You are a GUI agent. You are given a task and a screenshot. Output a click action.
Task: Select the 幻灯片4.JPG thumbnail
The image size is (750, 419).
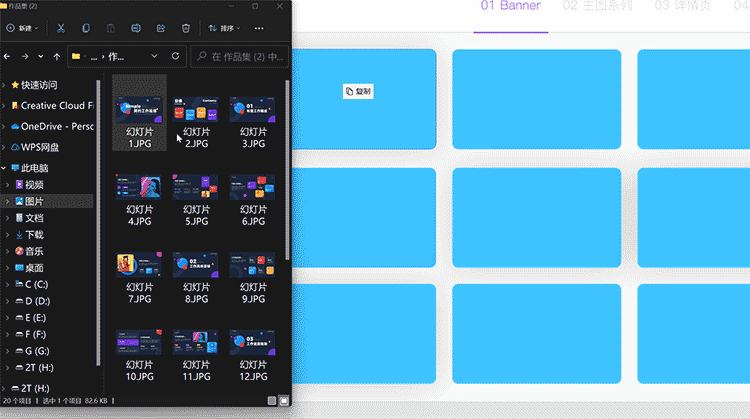[x=139, y=187]
